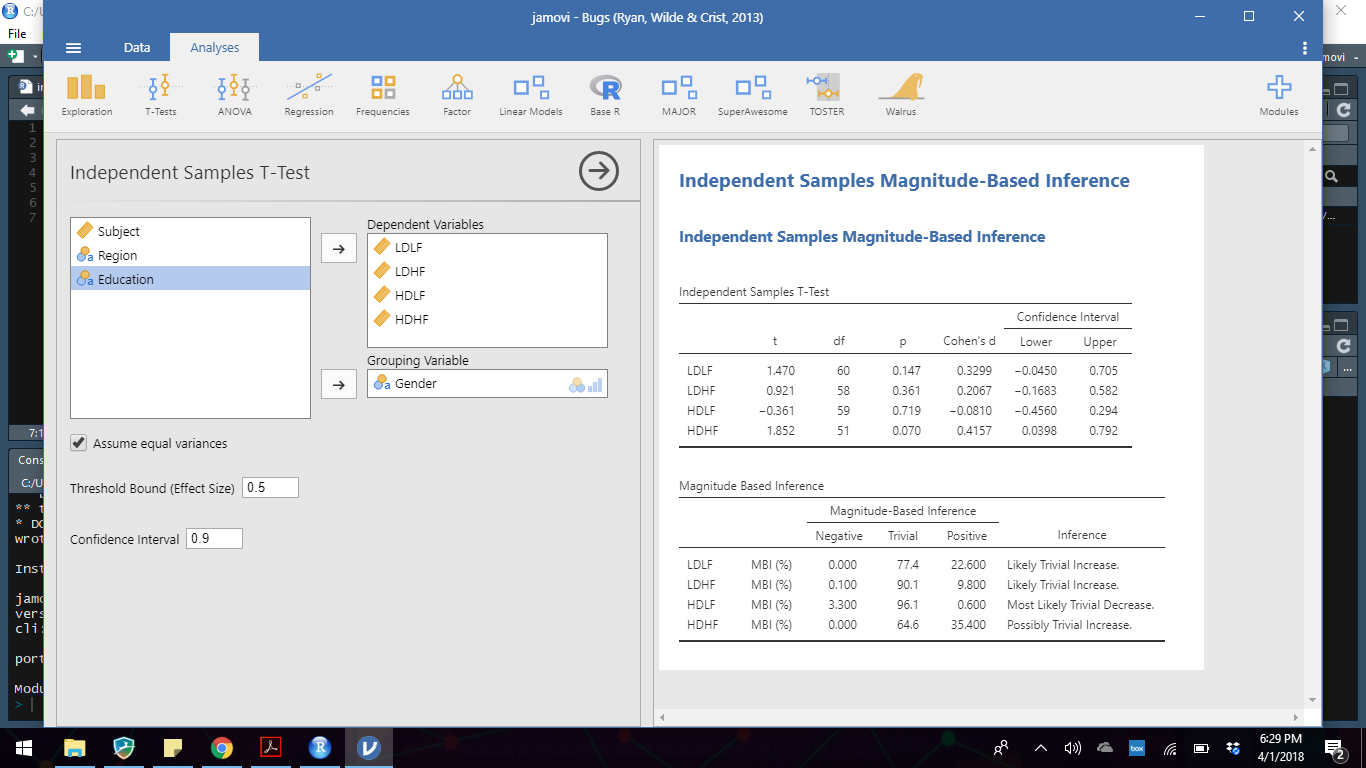Click the Confidence Interval input field
The width and height of the screenshot is (1366, 768).
(214, 538)
